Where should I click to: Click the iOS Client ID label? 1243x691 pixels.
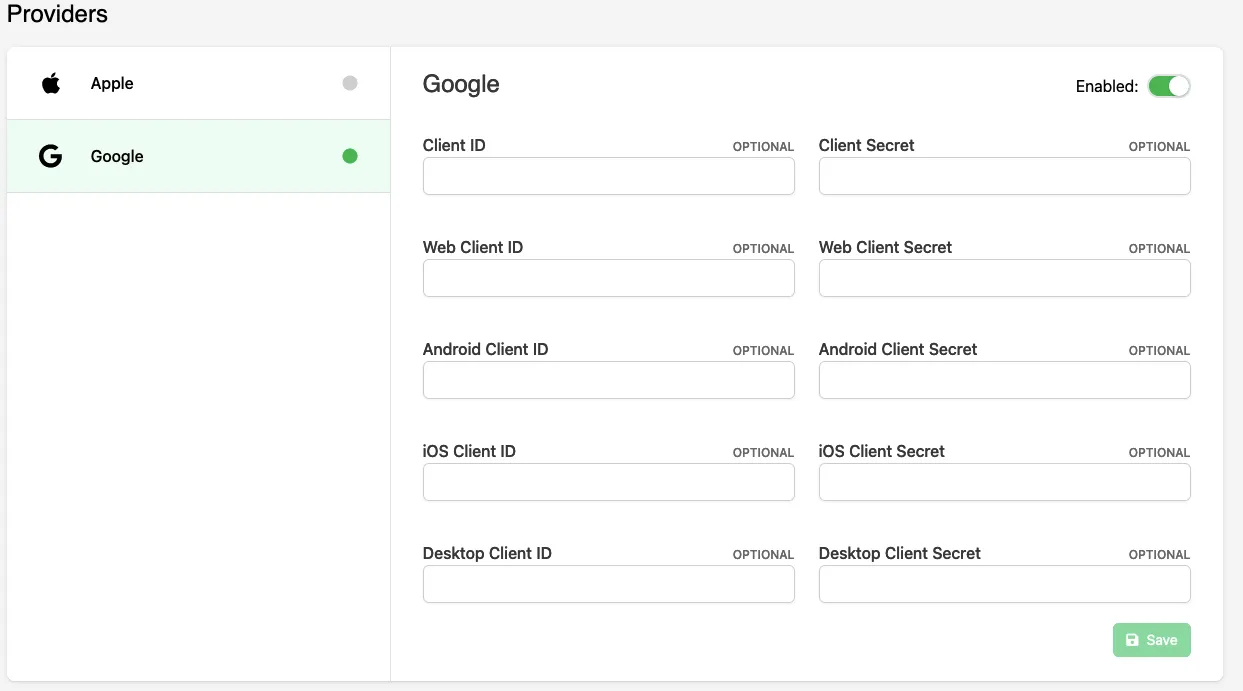[x=469, y=451]
